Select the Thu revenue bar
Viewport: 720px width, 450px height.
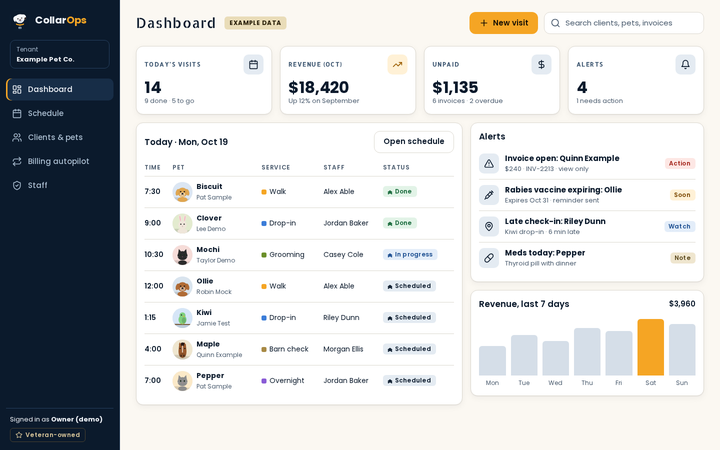[x=587, y=352]
